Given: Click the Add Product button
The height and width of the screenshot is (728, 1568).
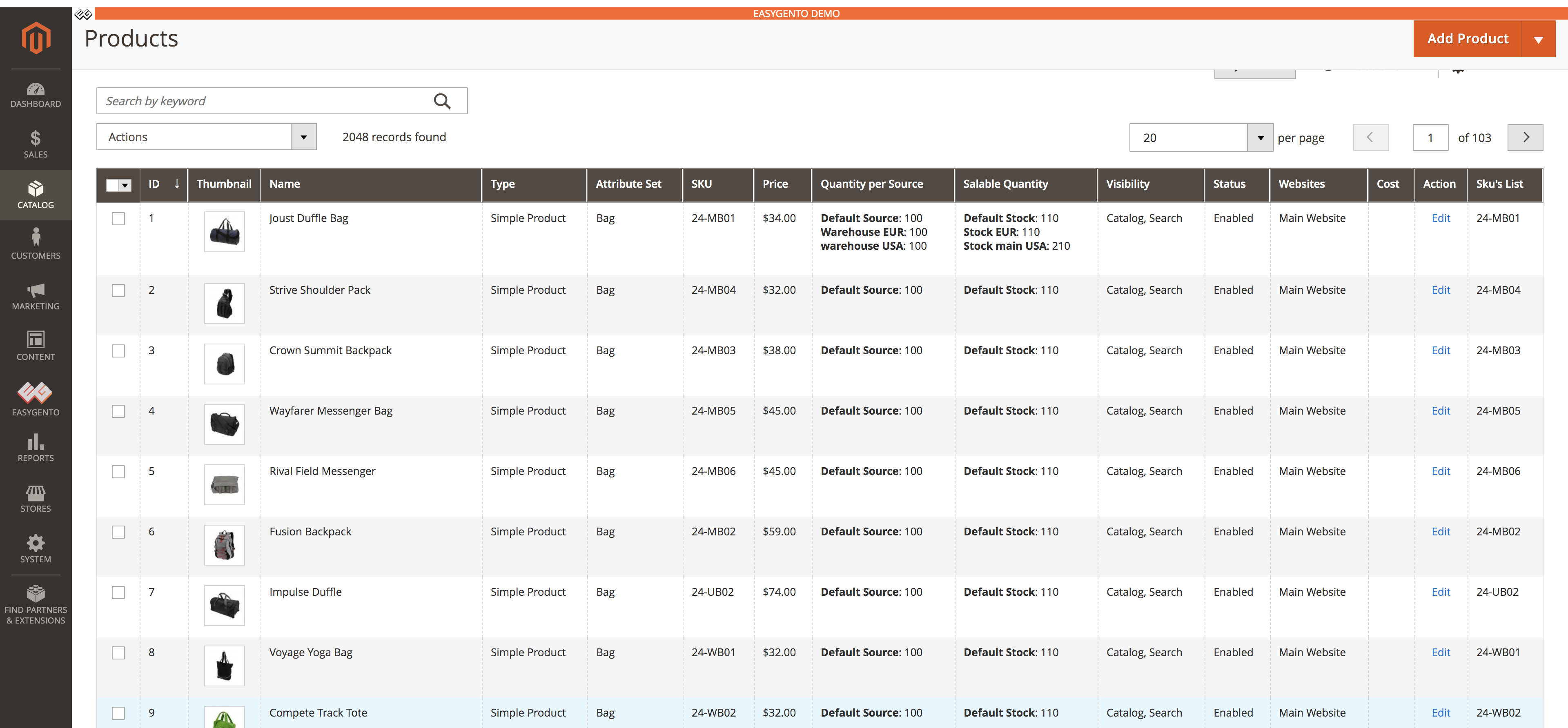Looking at the screenshot, I should click(x=1468, y=39).
